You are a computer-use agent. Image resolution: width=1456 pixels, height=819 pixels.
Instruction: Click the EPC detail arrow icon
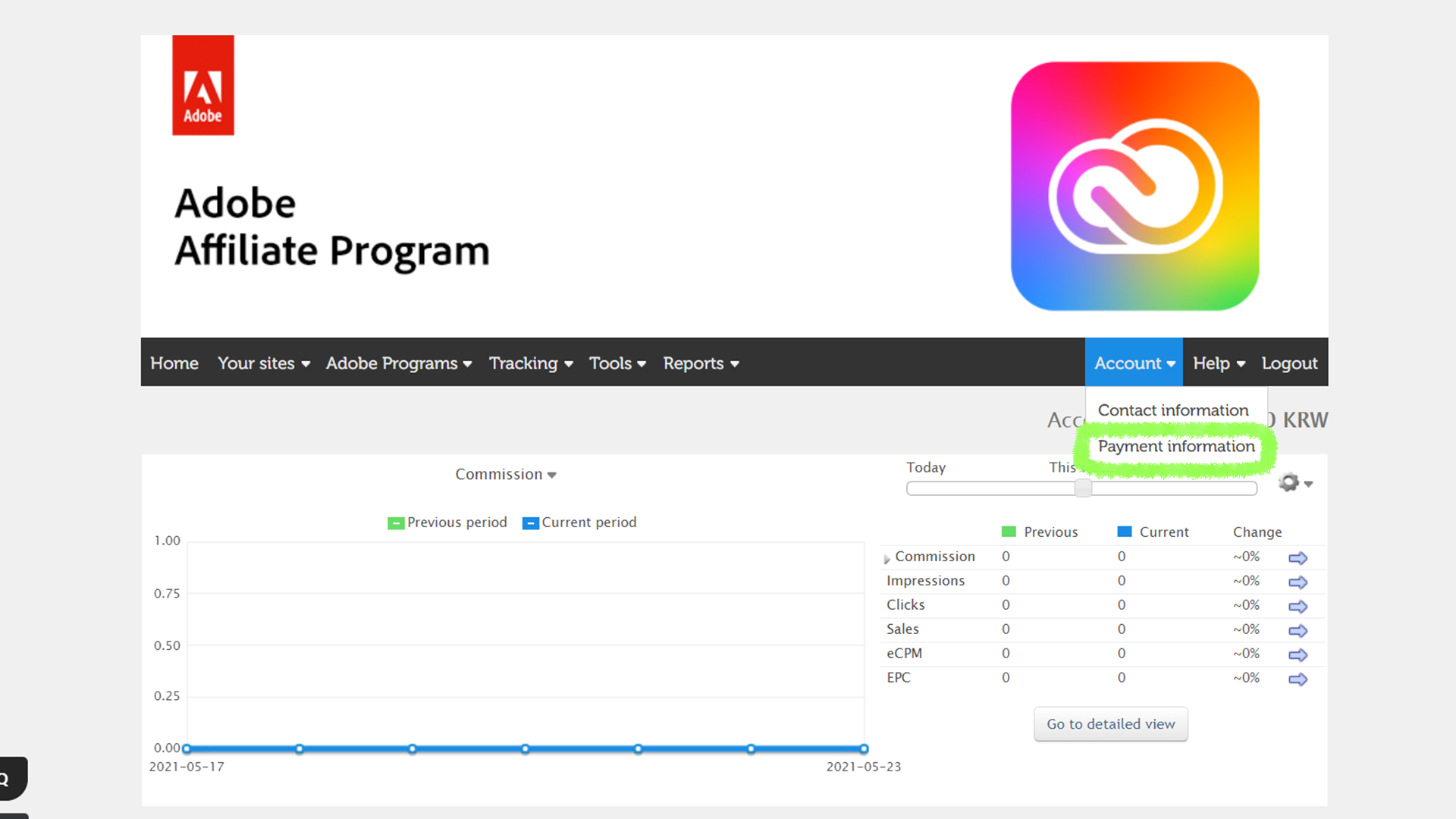1297,679
